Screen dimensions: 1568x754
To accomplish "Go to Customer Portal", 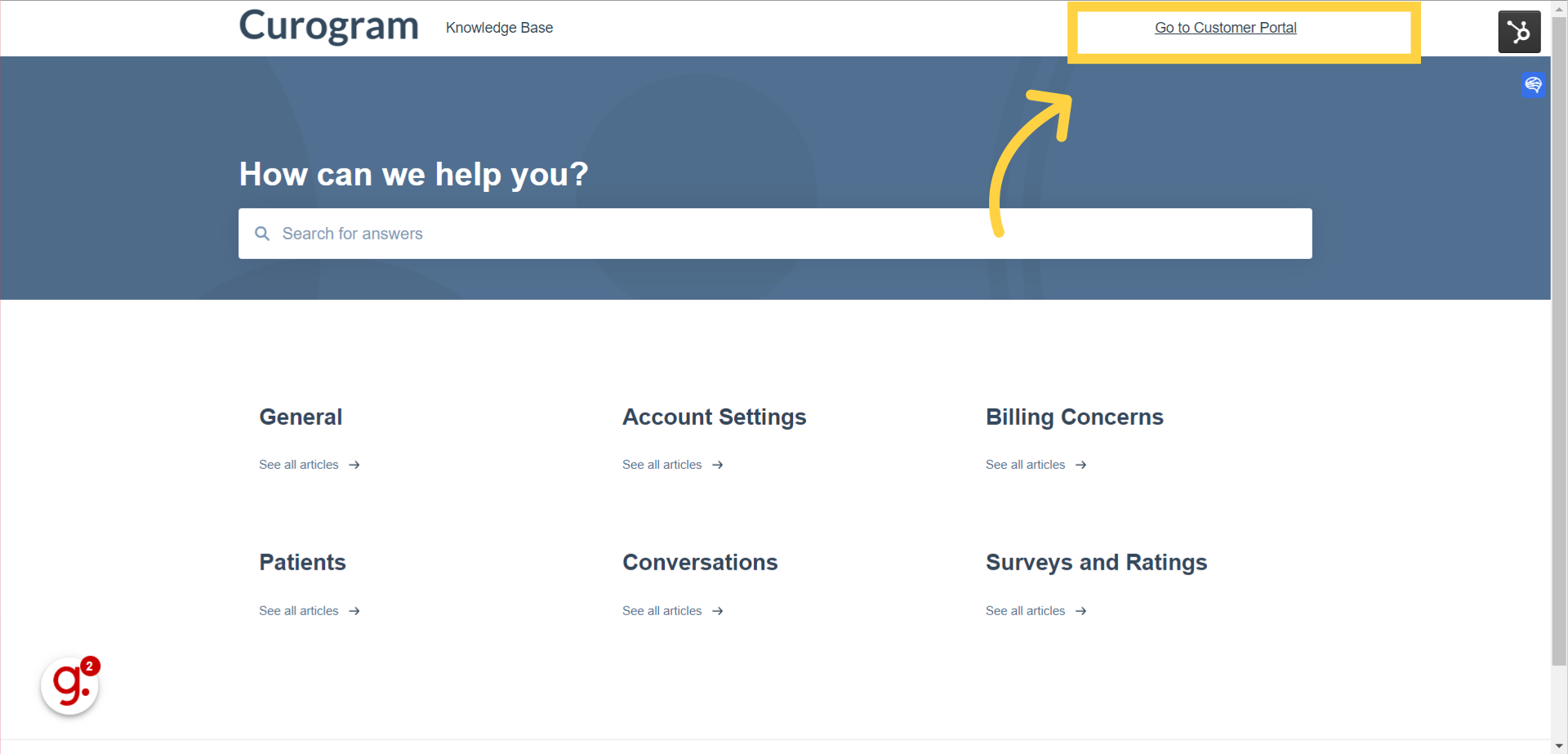I will pyautogui.click(x=1225, y=28).
